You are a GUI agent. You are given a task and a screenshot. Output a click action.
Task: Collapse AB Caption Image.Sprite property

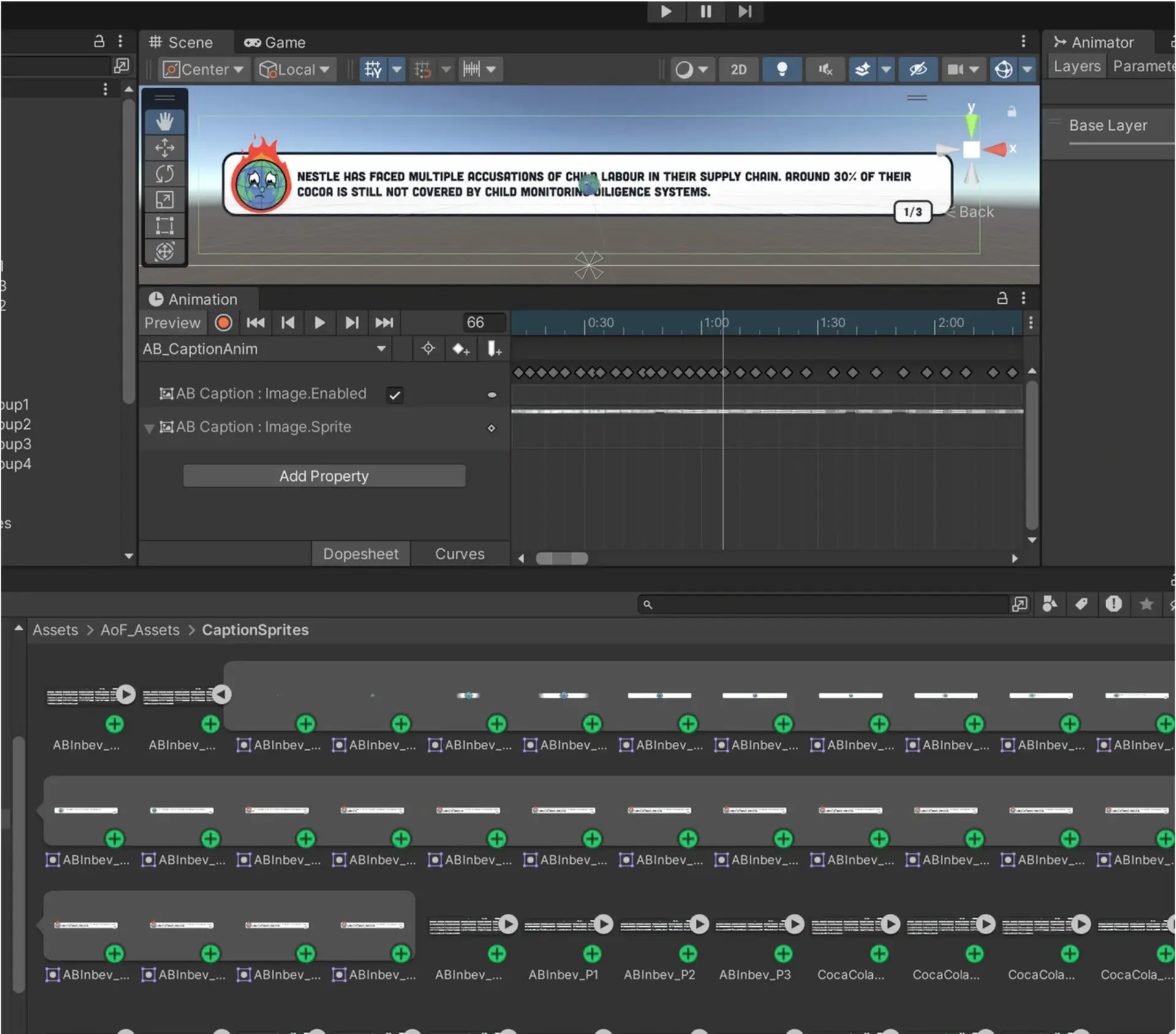(149, 428)
